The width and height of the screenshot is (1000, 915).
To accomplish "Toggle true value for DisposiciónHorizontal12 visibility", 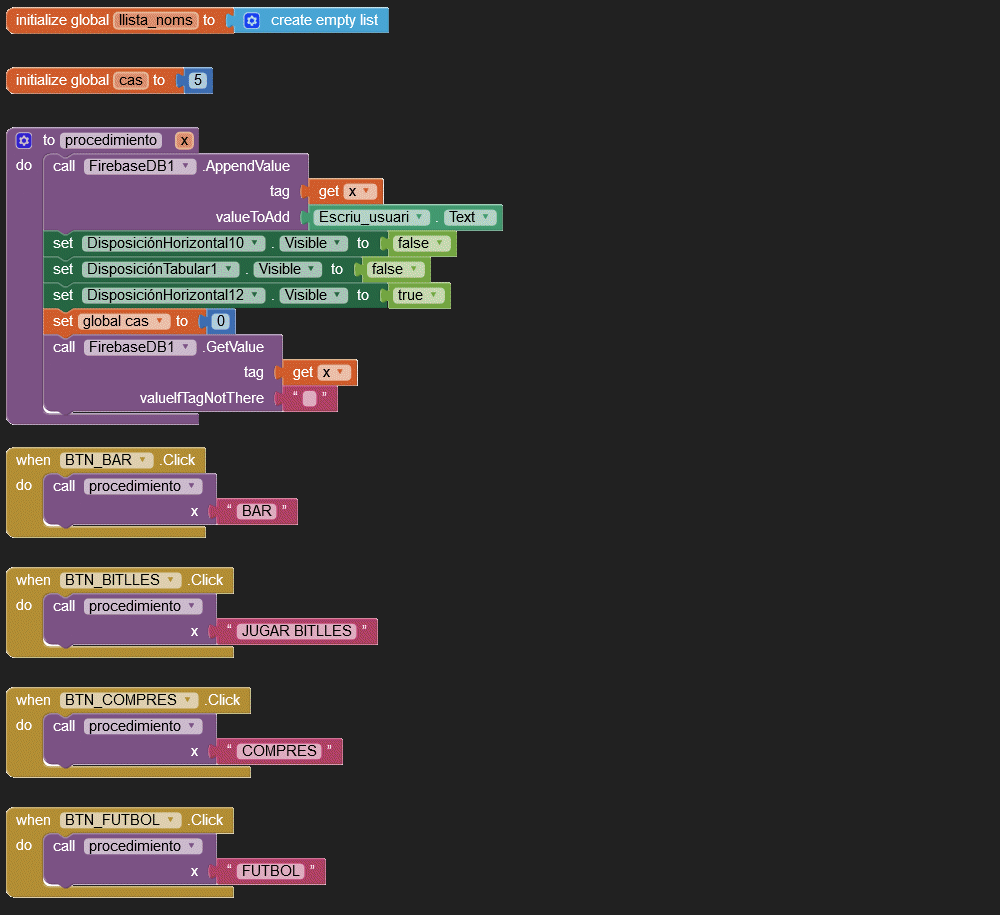I will point(432,296).
